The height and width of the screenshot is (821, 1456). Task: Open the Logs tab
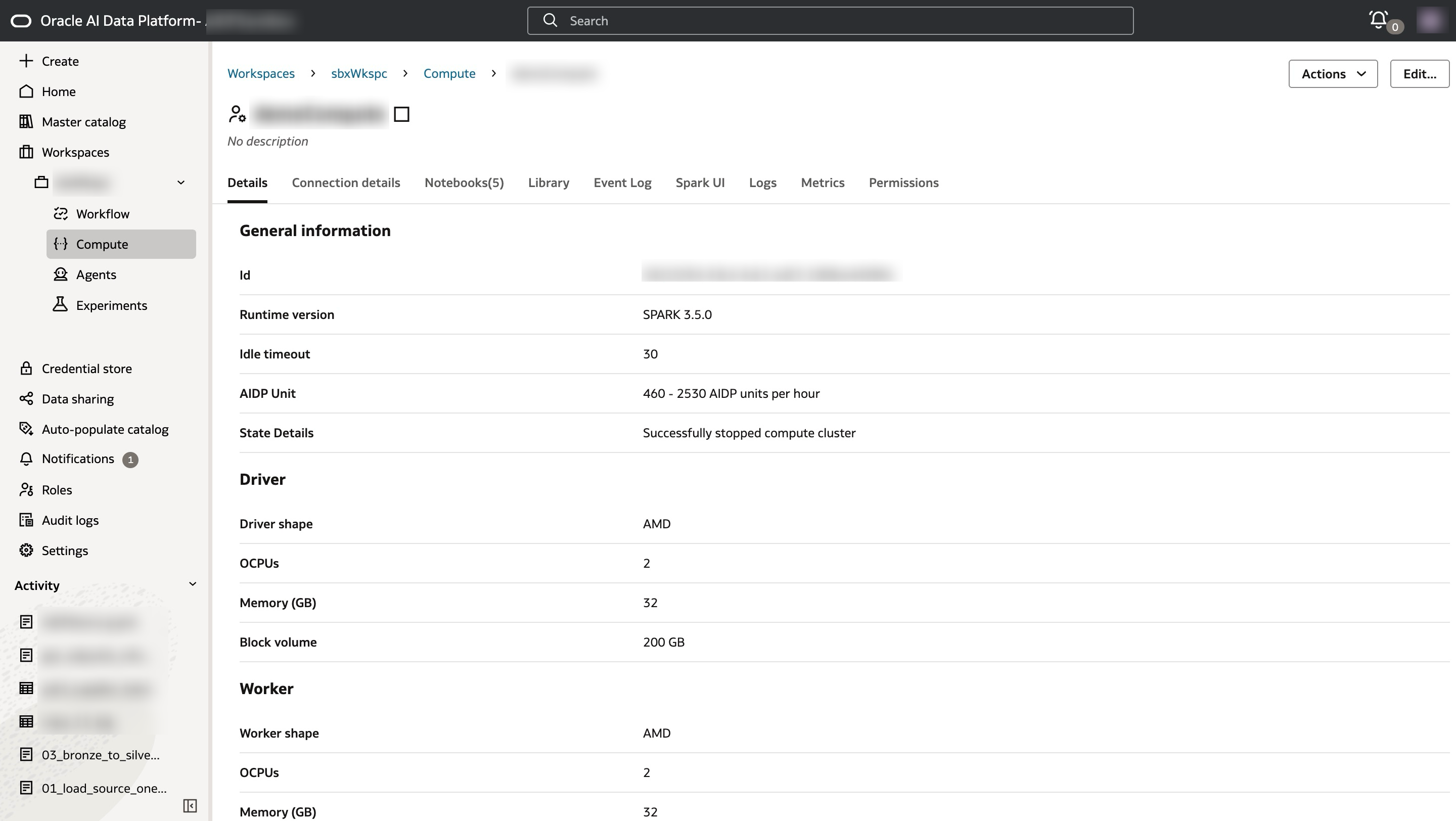pos(762,183)
